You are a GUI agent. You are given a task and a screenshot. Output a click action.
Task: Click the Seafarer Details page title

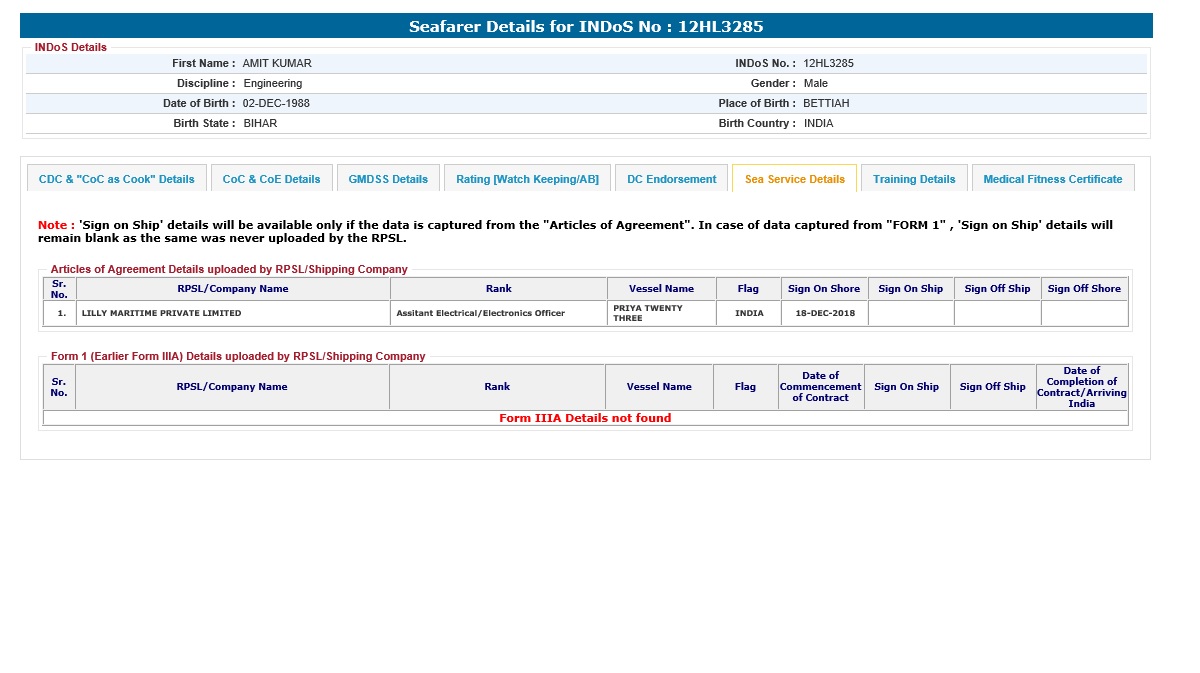(x=586, y=26)
